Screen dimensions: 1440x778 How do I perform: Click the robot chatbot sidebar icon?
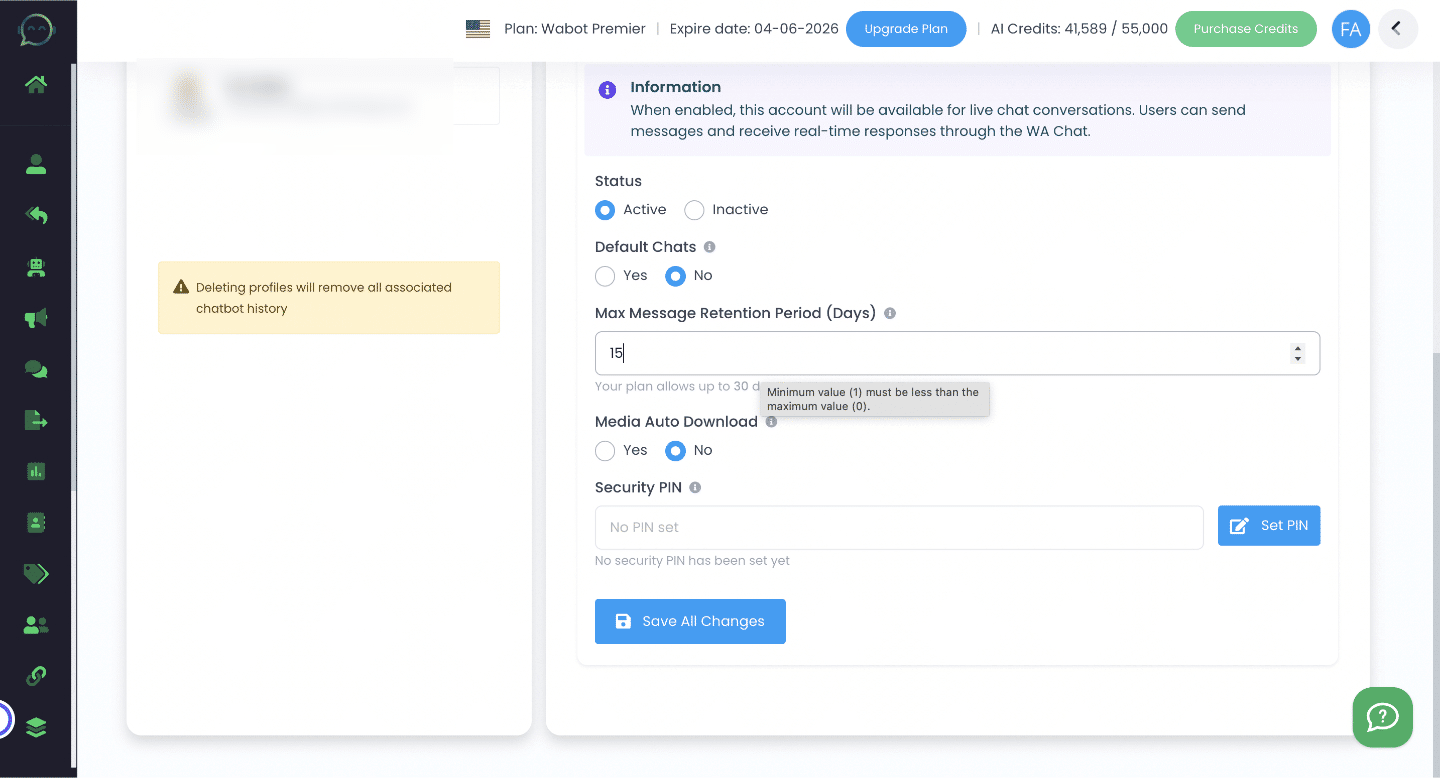click(36, 267)
